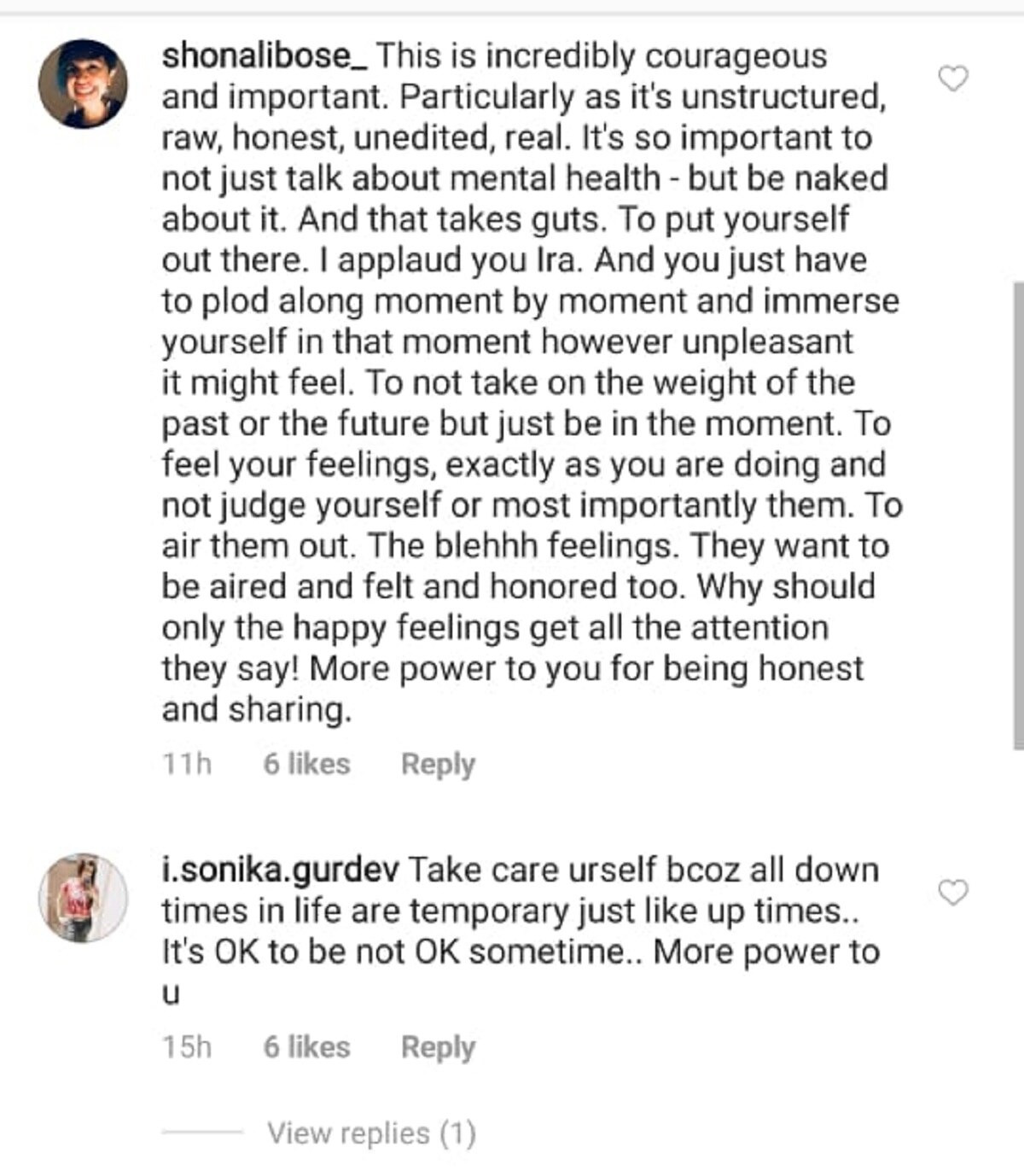Tap the heart on i.sonika.gurdev's comment
Screen dimensions: 1024x1176
(x=953, y=893)
